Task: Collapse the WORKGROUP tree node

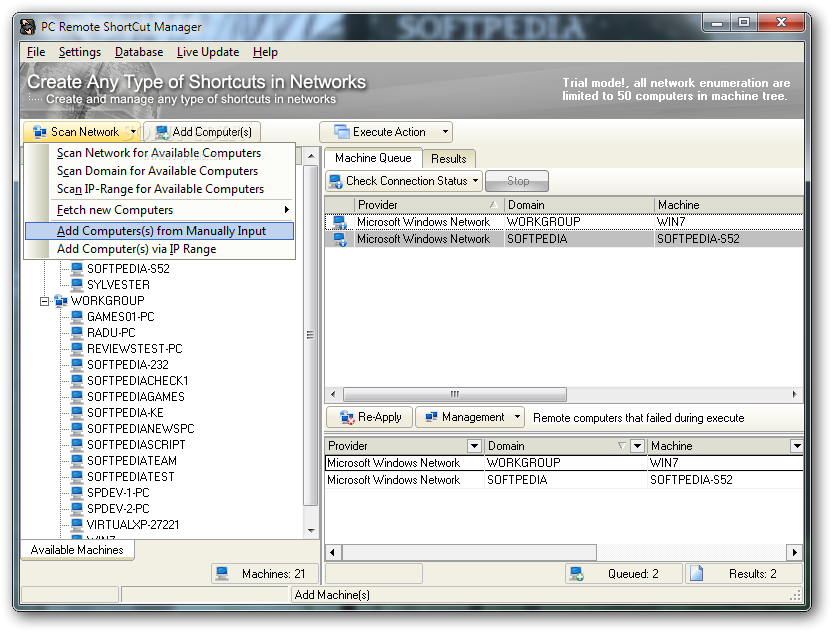Action: pos(45,301)
